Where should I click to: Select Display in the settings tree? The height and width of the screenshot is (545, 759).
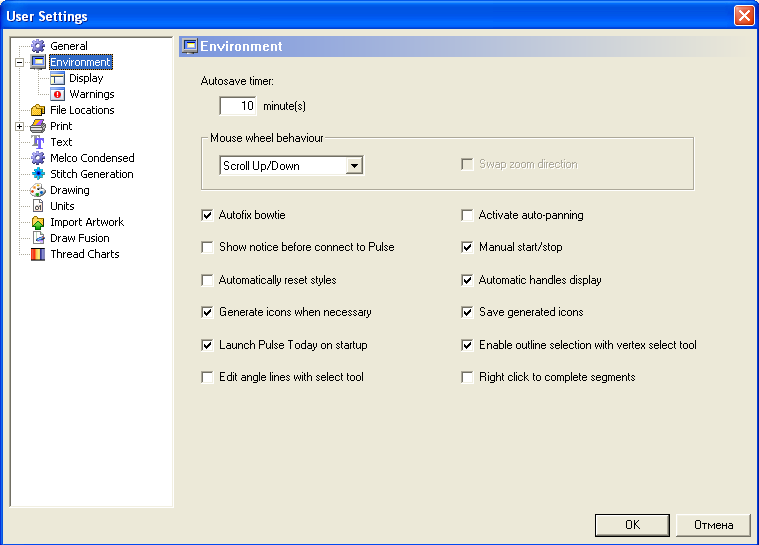coord(86,78)
